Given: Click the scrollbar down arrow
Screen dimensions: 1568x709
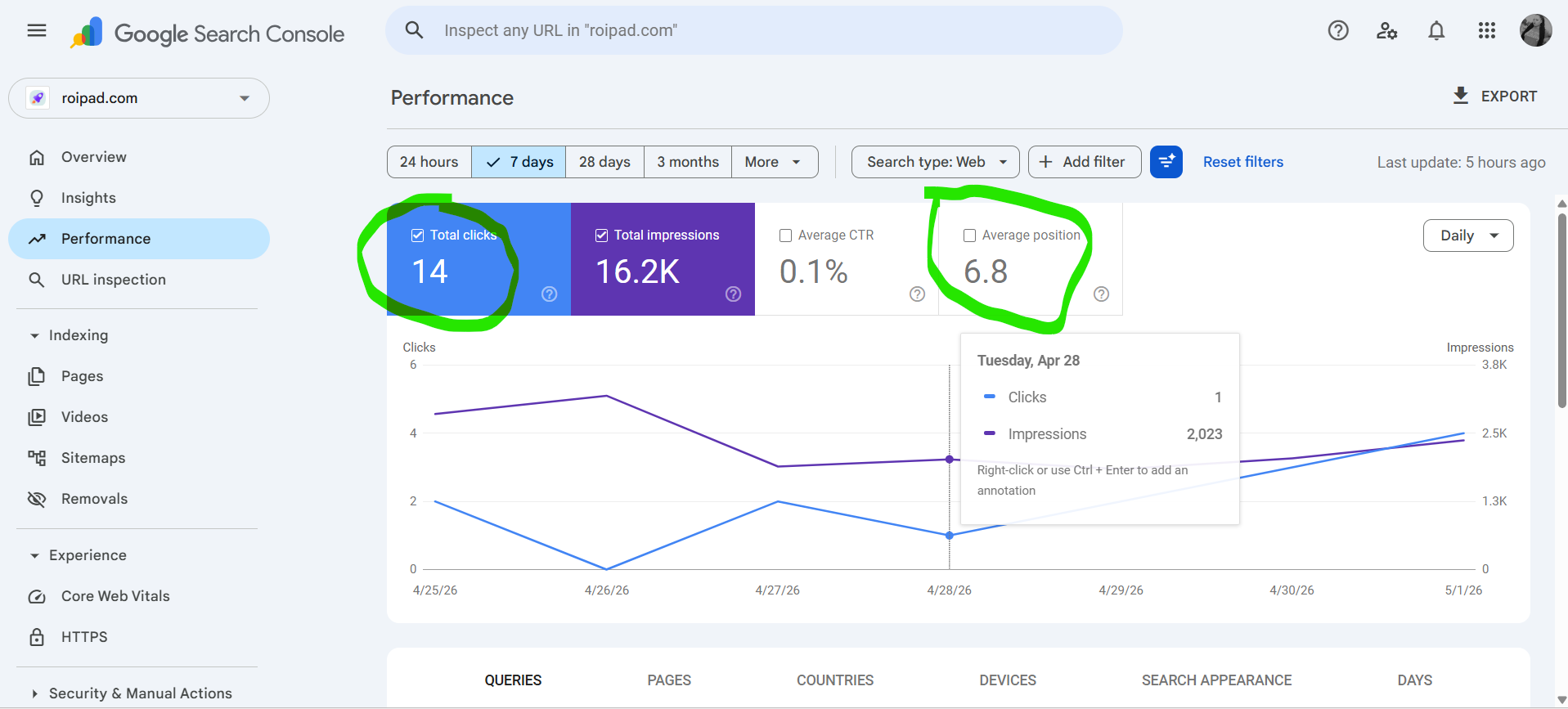Looking at the screenshot, I should point(1561,701).
